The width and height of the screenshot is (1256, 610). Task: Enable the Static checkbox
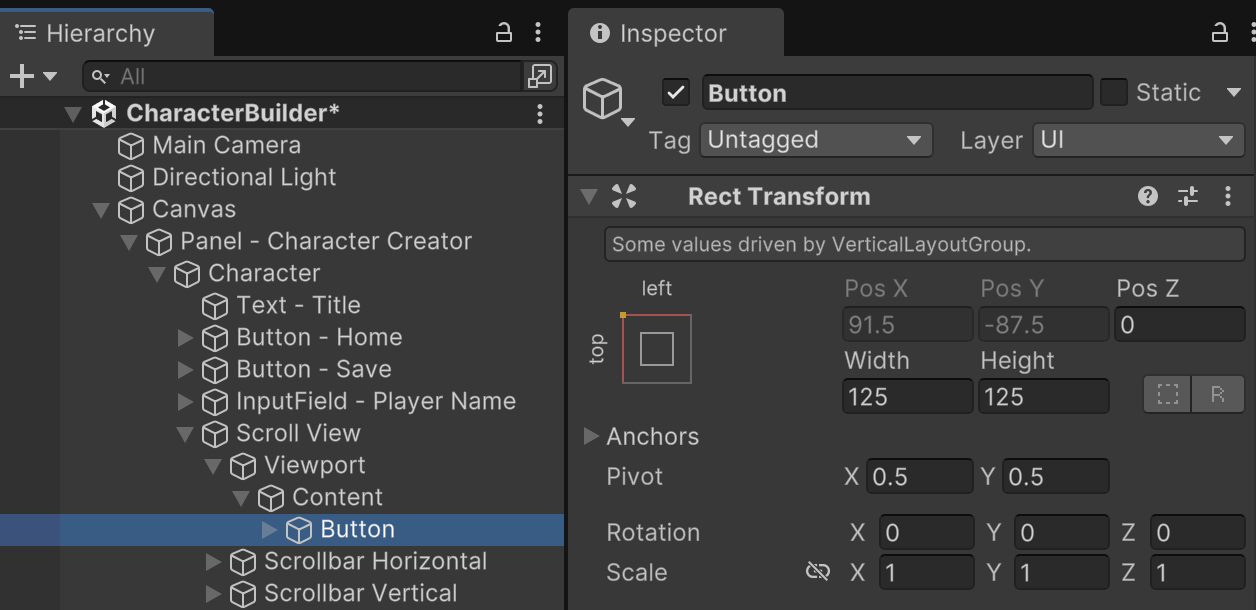point(1113,93)
